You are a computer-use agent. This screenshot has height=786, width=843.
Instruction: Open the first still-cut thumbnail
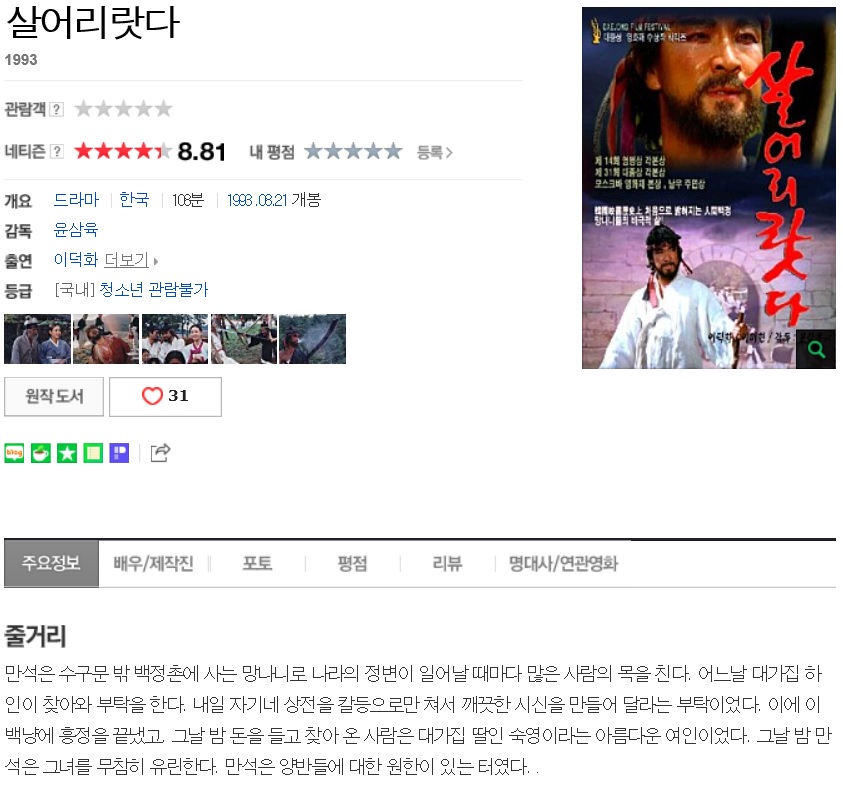click(38, 339)
